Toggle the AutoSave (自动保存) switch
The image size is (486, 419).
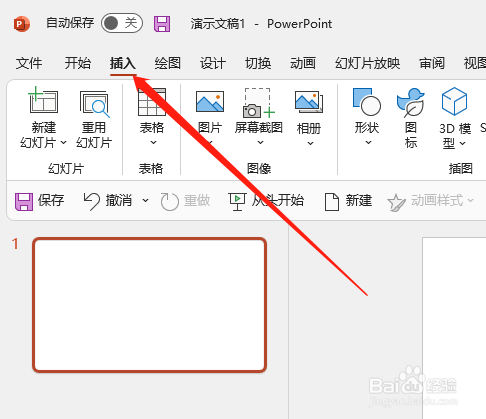click(x=122, y=23)
